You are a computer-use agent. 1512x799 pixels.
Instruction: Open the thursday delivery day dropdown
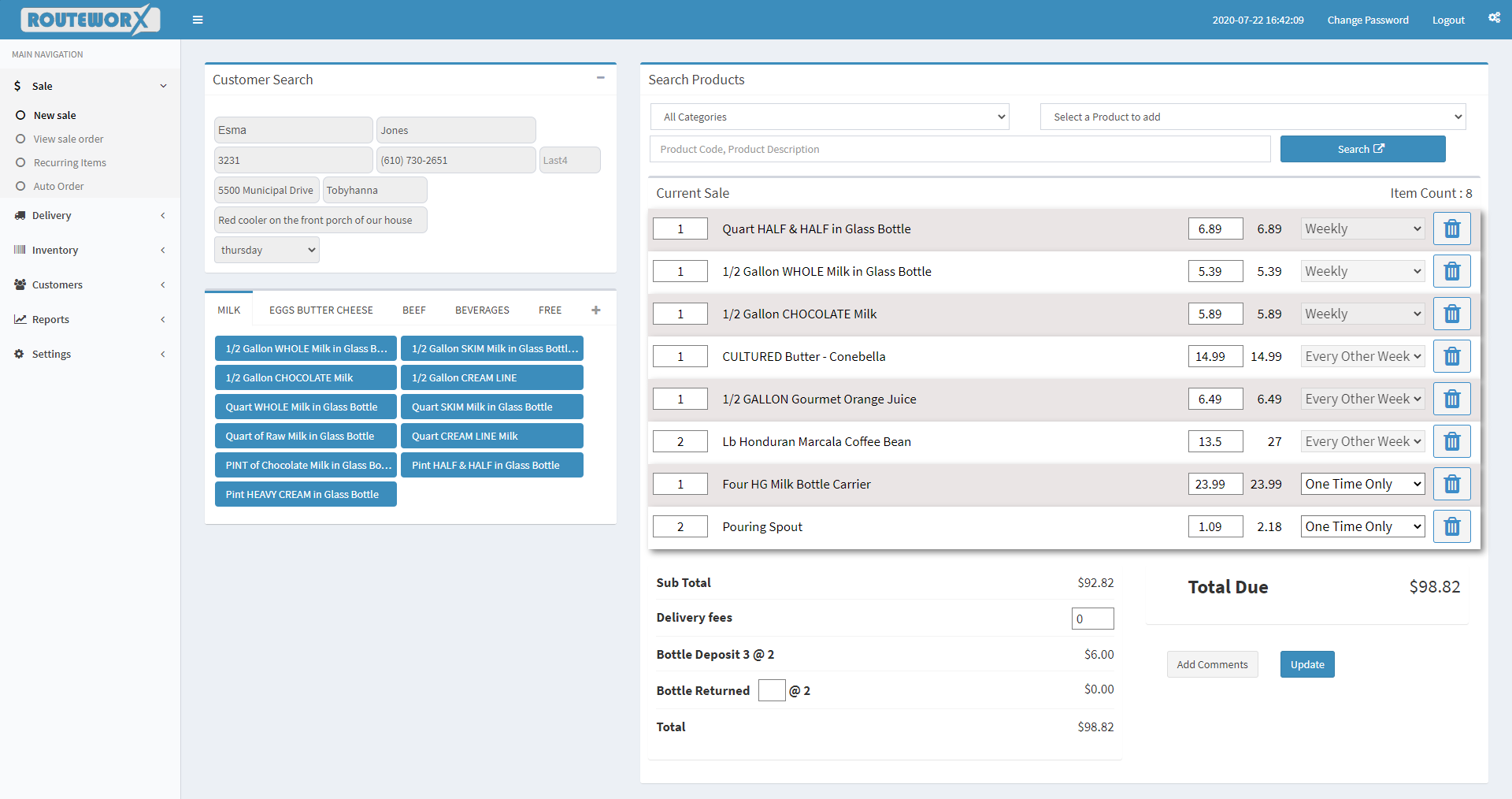pos(267,251)
